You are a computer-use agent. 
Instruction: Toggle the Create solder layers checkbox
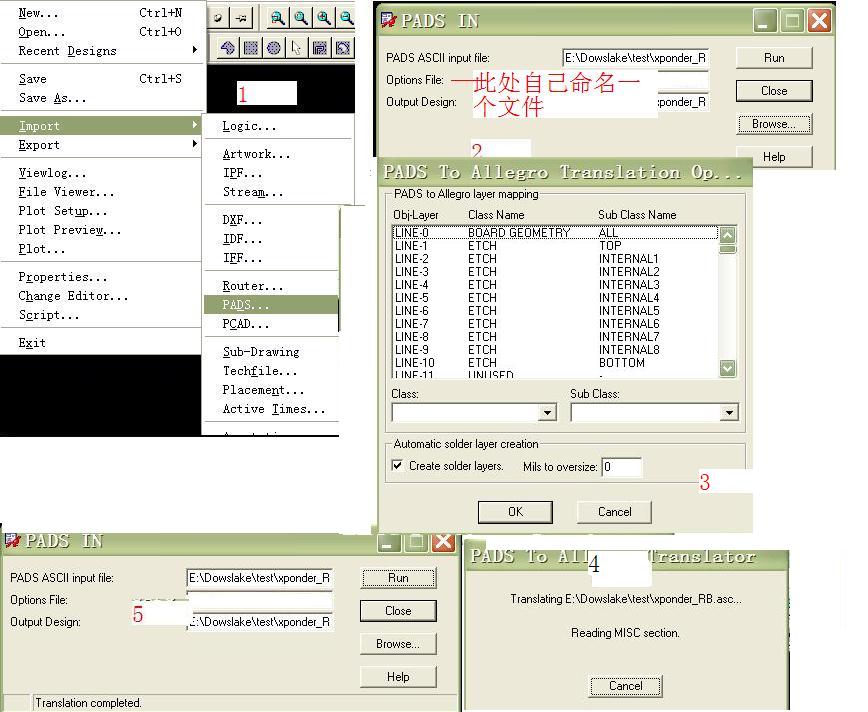[395, 463]
